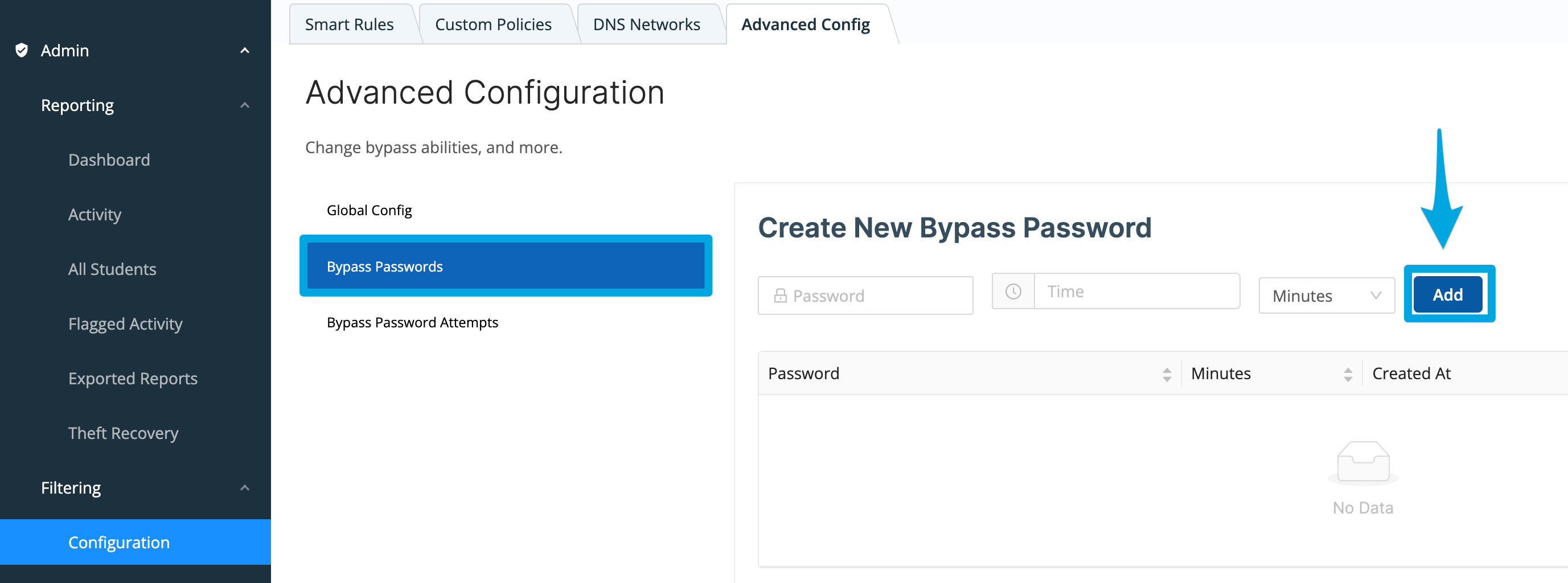Open Bypass Password Attempts
The width and height of the screenshot is (1568, 583).
413,323
